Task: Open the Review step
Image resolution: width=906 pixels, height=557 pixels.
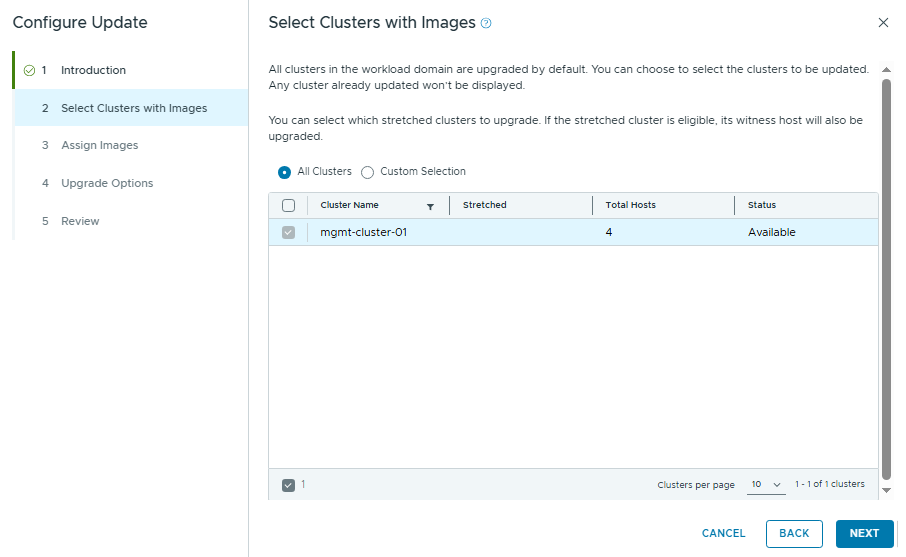Action: tap(80, 221)
